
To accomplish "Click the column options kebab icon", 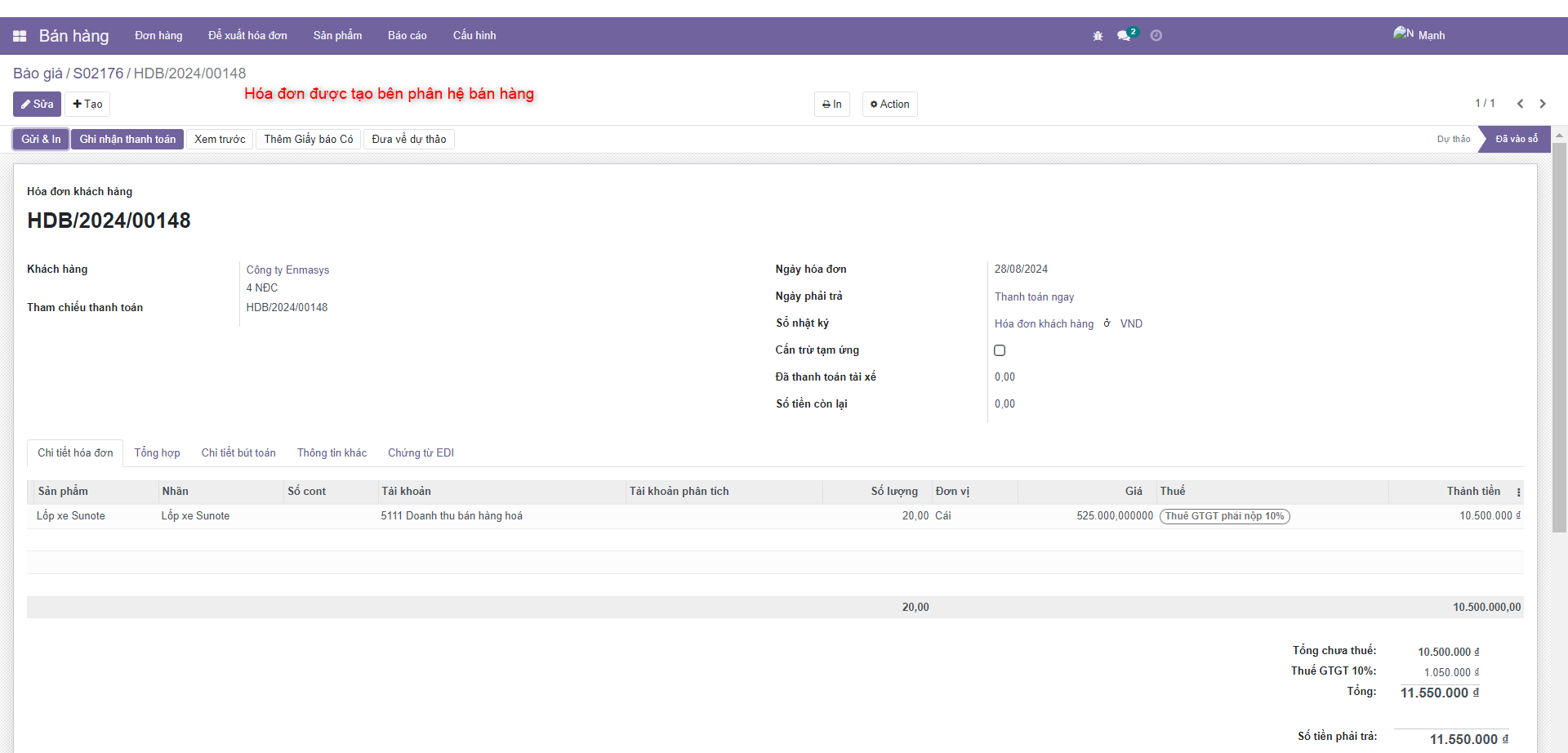I will click(x=1518, y=492).
